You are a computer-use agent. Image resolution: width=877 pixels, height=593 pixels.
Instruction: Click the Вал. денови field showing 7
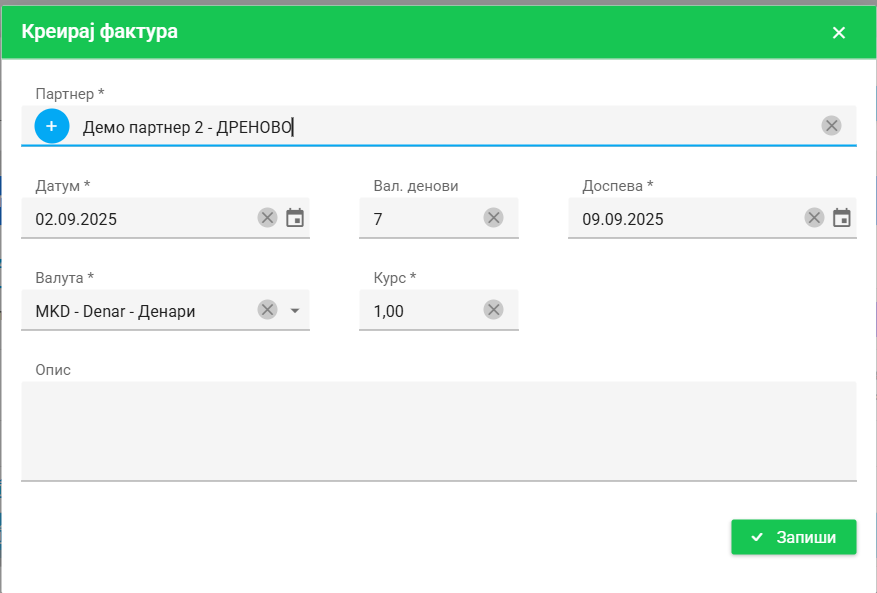click(420, 218)
